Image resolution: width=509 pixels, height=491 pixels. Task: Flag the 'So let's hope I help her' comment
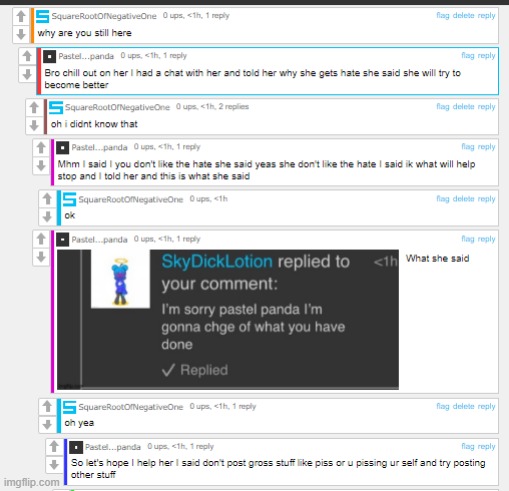[468, 446]
